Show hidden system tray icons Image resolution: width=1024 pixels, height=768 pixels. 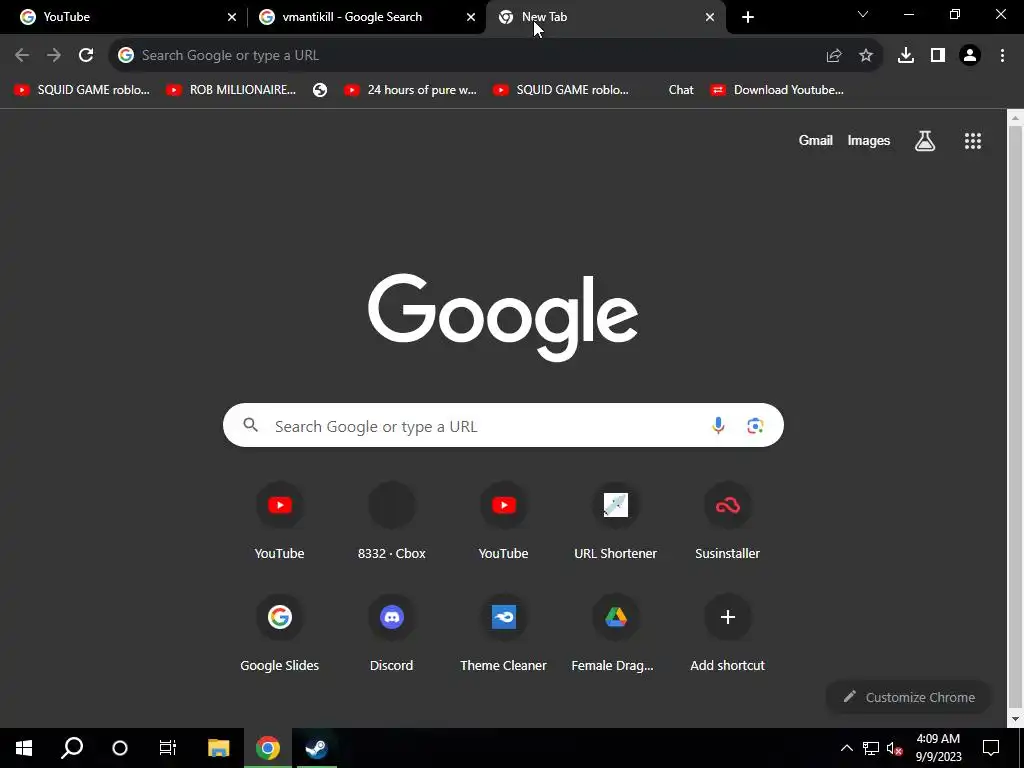[846, 748]
